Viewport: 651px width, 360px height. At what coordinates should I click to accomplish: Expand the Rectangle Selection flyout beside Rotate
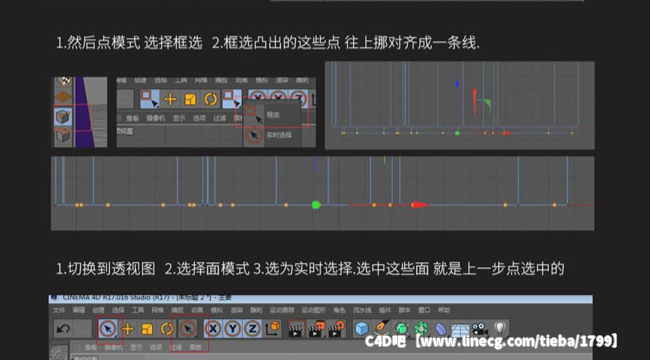232,99
